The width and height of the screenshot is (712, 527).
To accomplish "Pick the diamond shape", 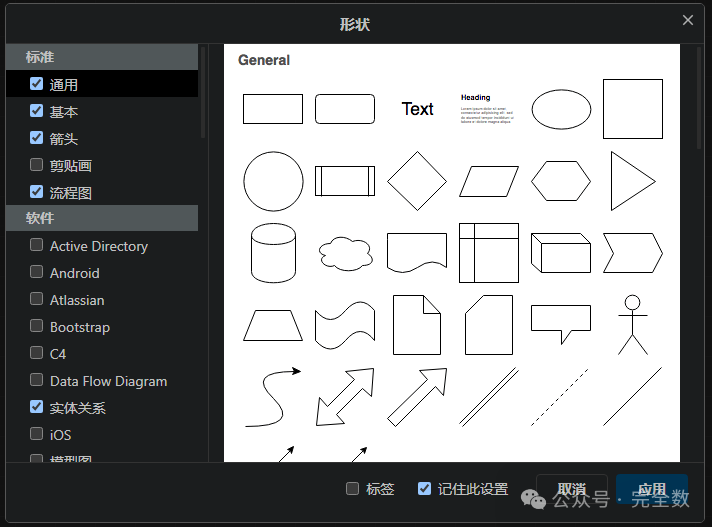I will click(x=417, y=181).
